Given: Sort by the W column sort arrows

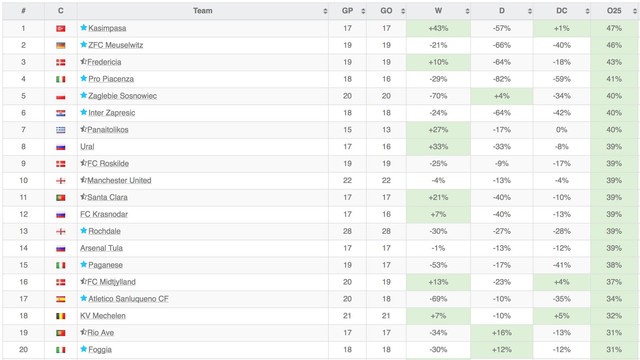Looking at the screenshot, I should coord(467,11).
